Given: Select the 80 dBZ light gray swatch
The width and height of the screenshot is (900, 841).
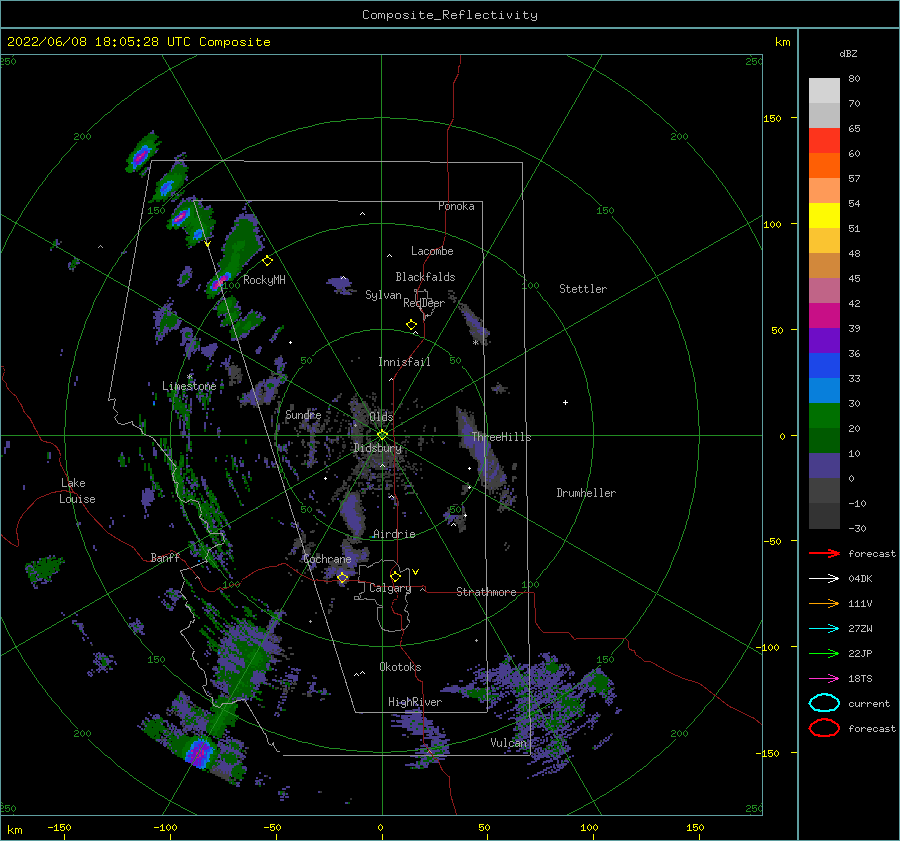Looking at the screenshot, I should (824, 91).
